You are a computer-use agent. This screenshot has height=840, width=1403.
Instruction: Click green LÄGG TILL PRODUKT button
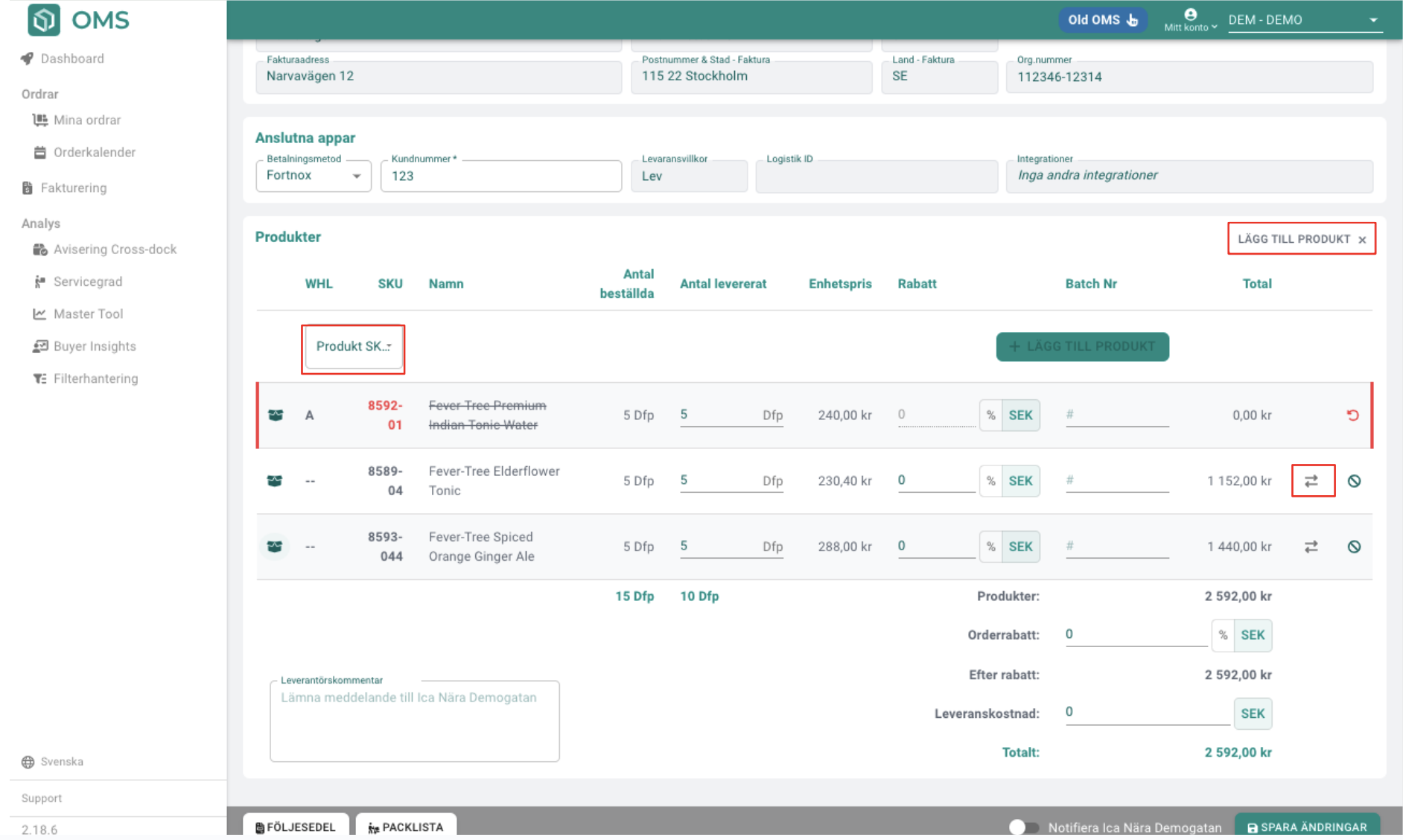tap(1082, 346)
